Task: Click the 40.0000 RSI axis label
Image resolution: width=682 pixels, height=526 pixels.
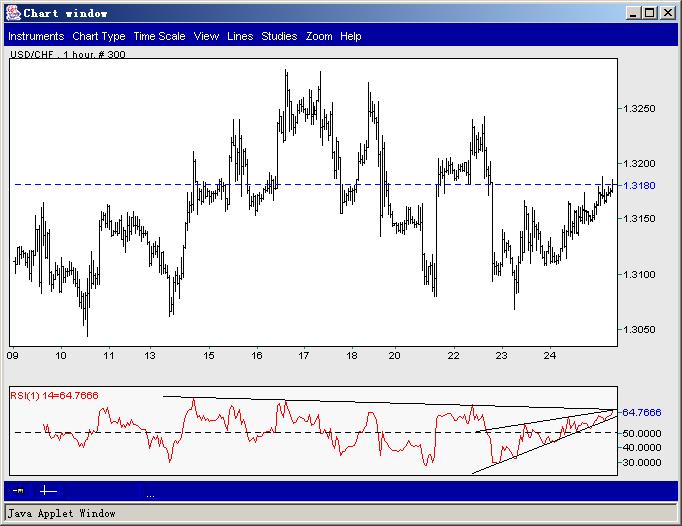Action: (x=642, y=447)
